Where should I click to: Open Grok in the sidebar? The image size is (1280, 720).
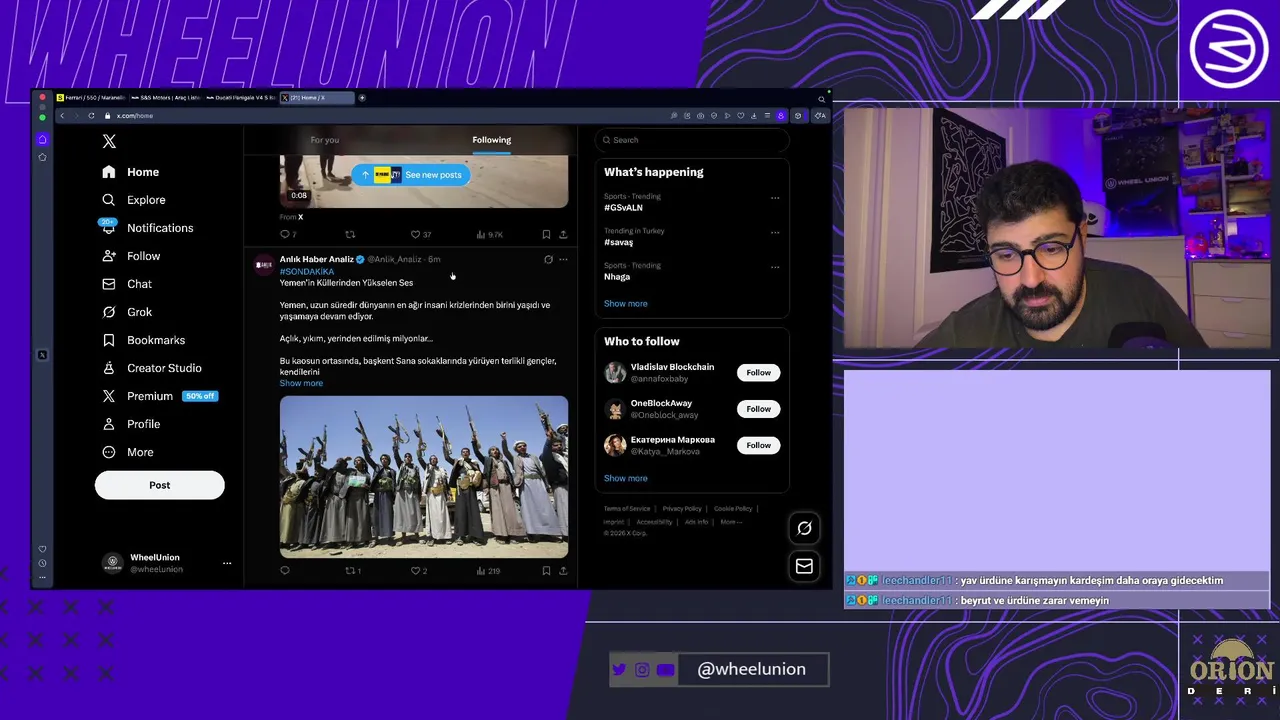pos(127,312)
